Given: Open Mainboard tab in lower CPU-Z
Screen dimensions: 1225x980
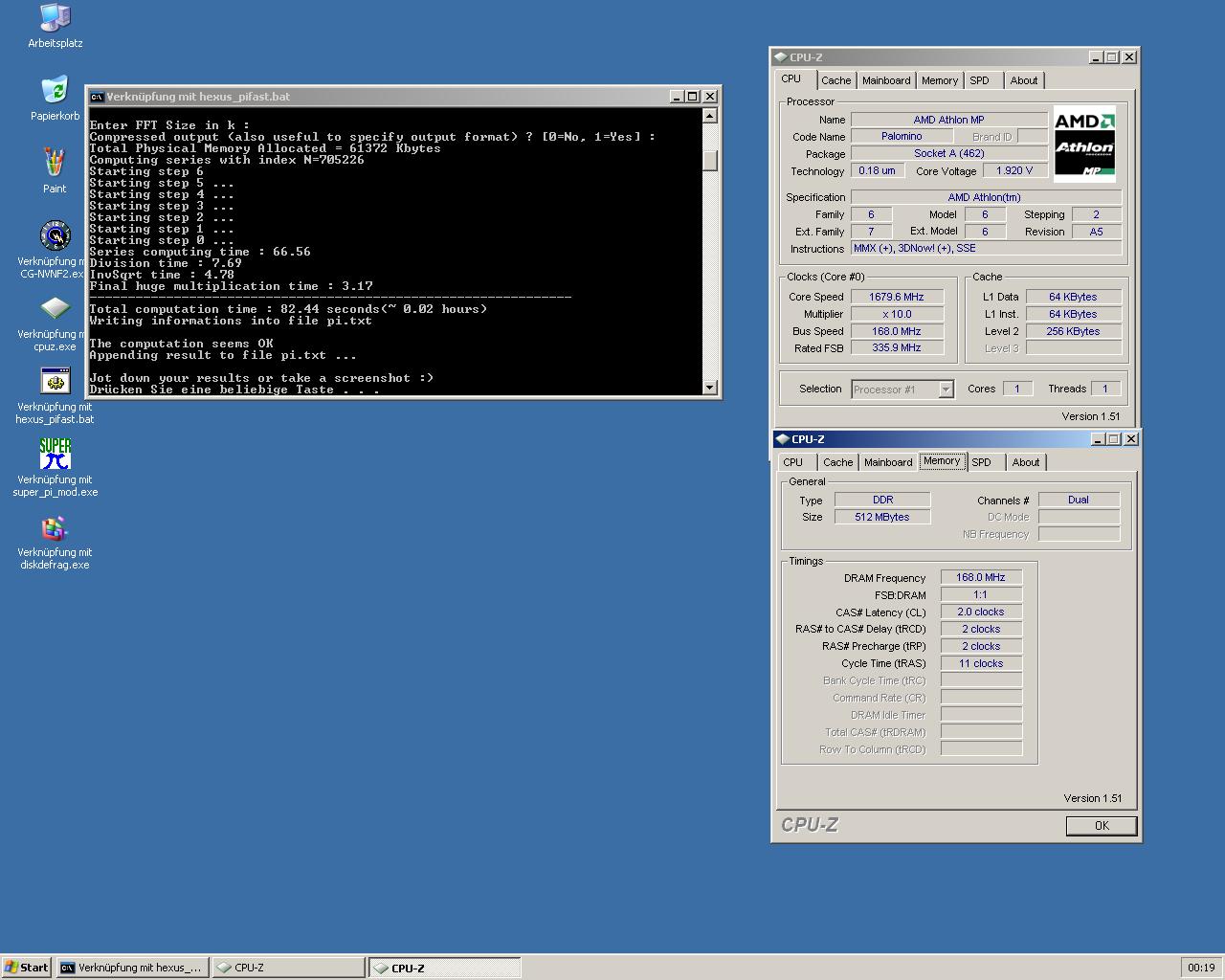Looking at the screenshot, I should pyautogui.click(x=888, y=462).
